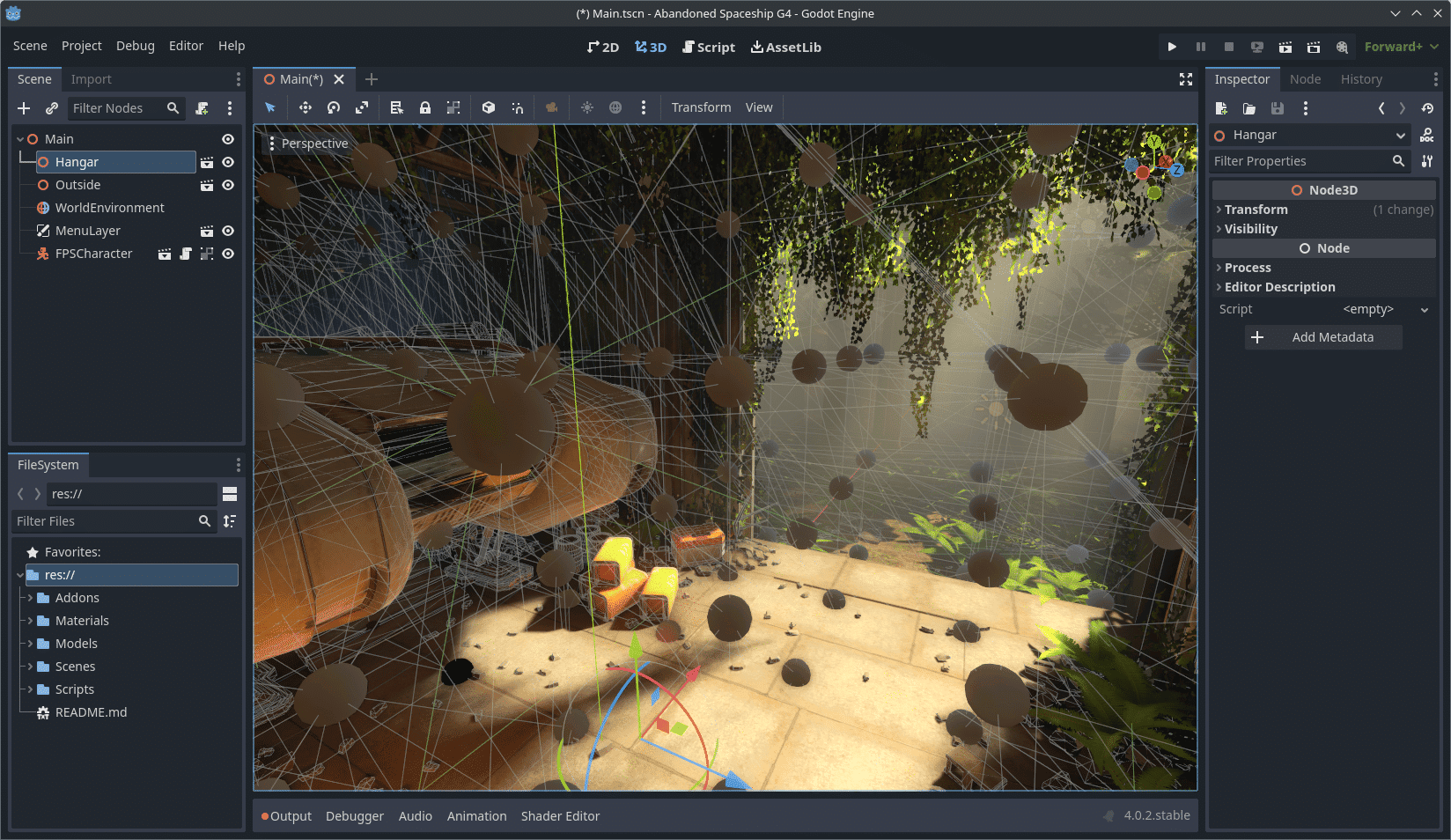Toggle visibility of the MenuLayer node
The height and width of the screenshot is (840, 1451).
pos(227,231)
